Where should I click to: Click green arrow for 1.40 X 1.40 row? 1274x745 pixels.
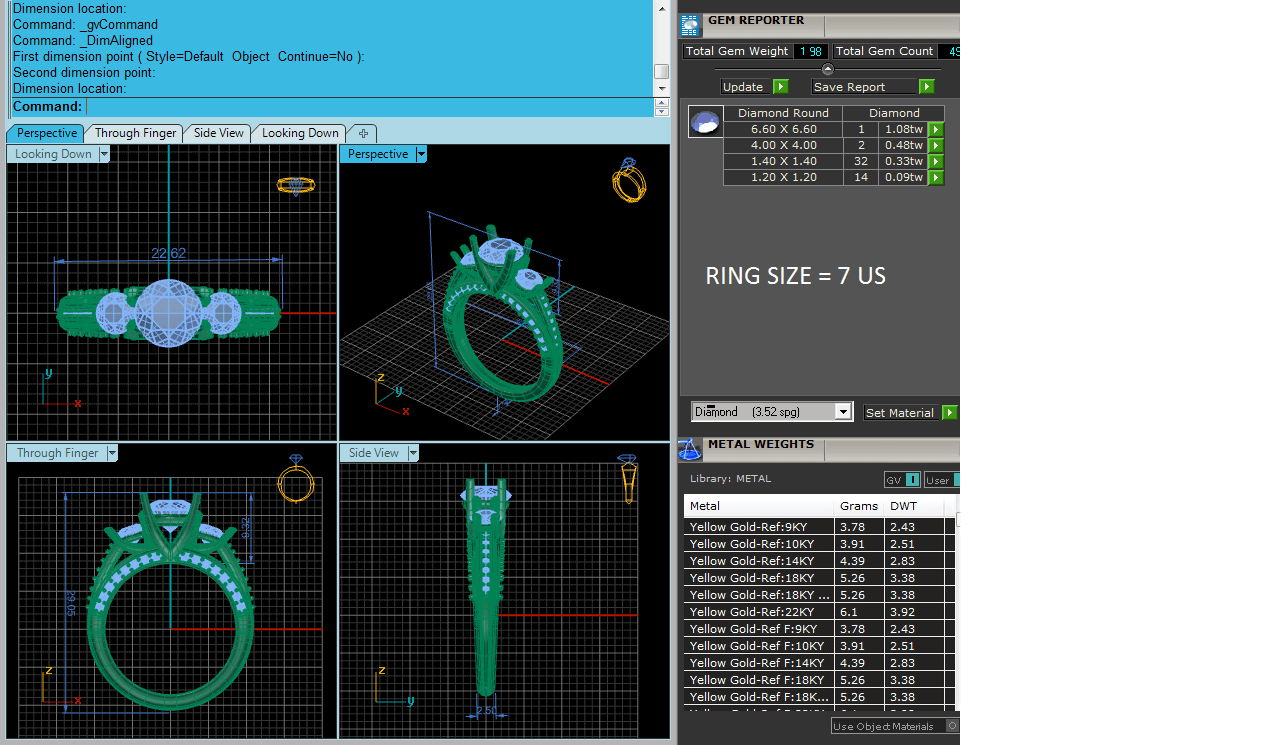936,161
